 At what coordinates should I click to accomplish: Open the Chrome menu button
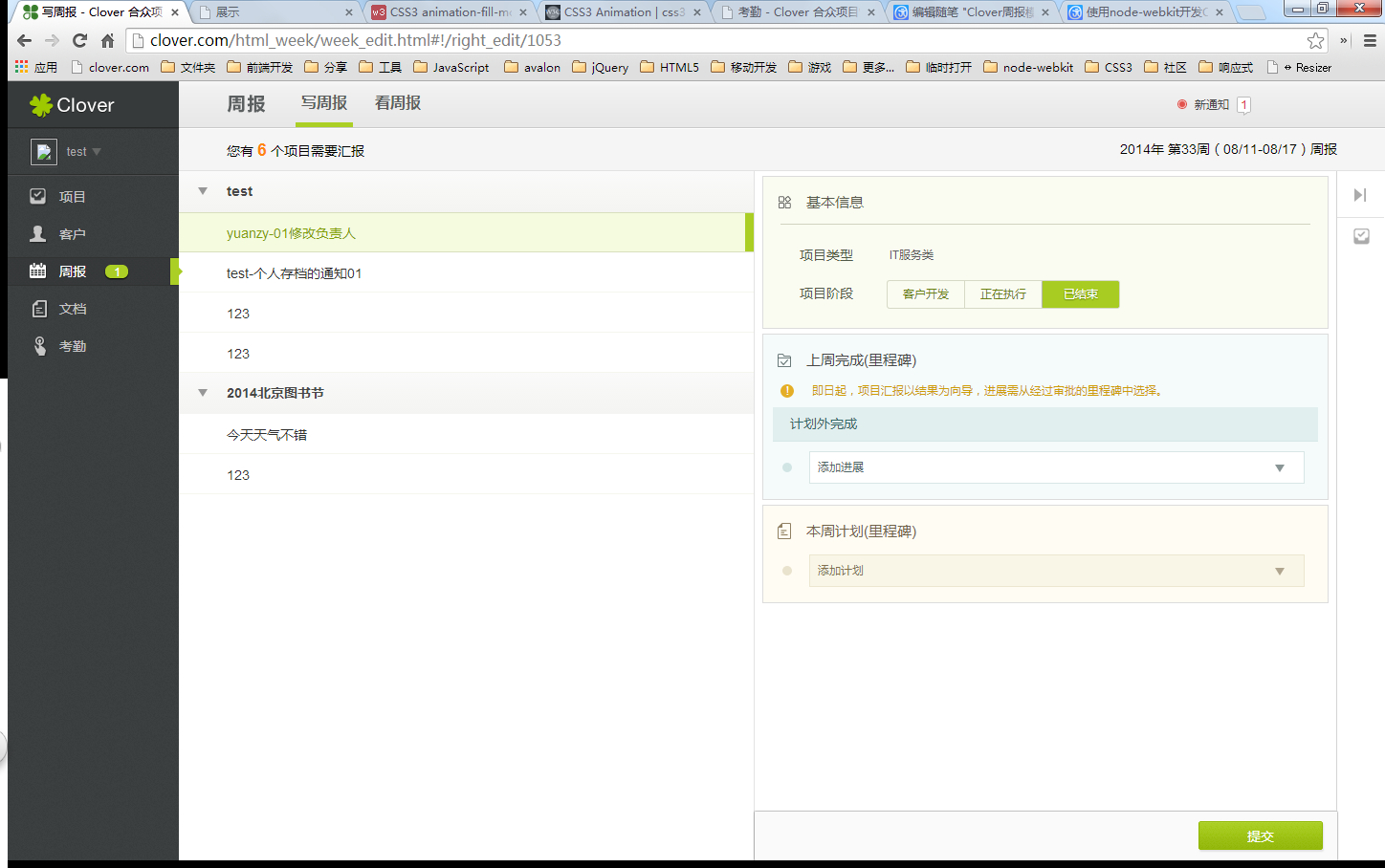point(1370,40)
